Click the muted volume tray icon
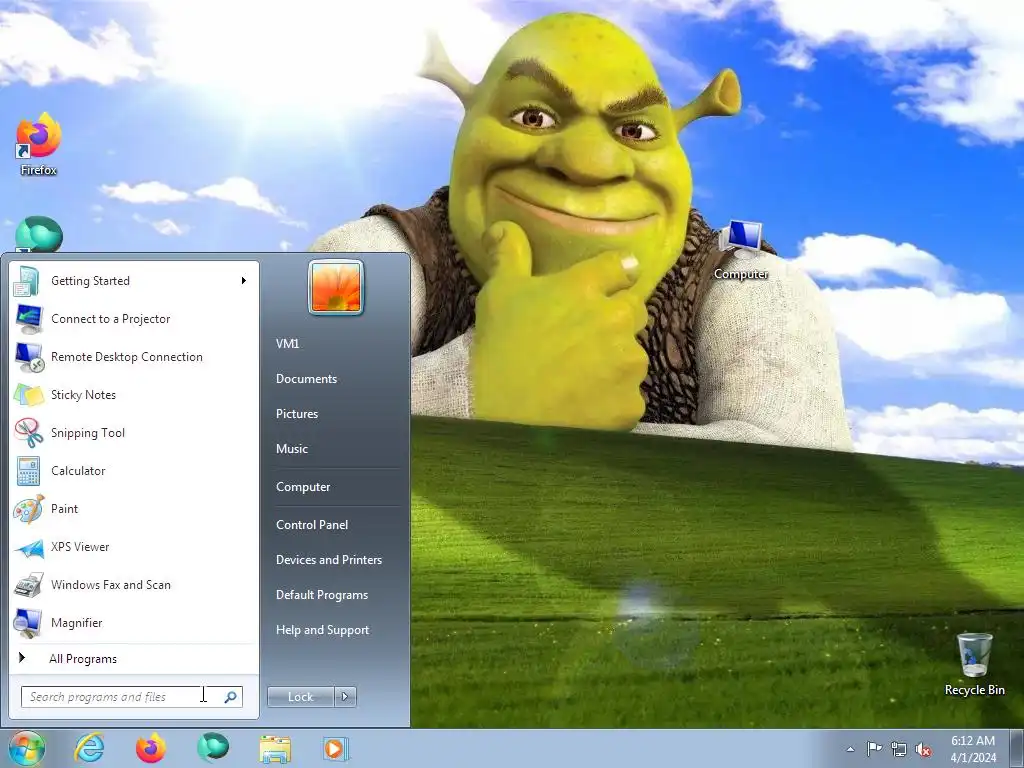This screenshot has width=1024, height=768. pyautogui.click(x=923, y=749)
